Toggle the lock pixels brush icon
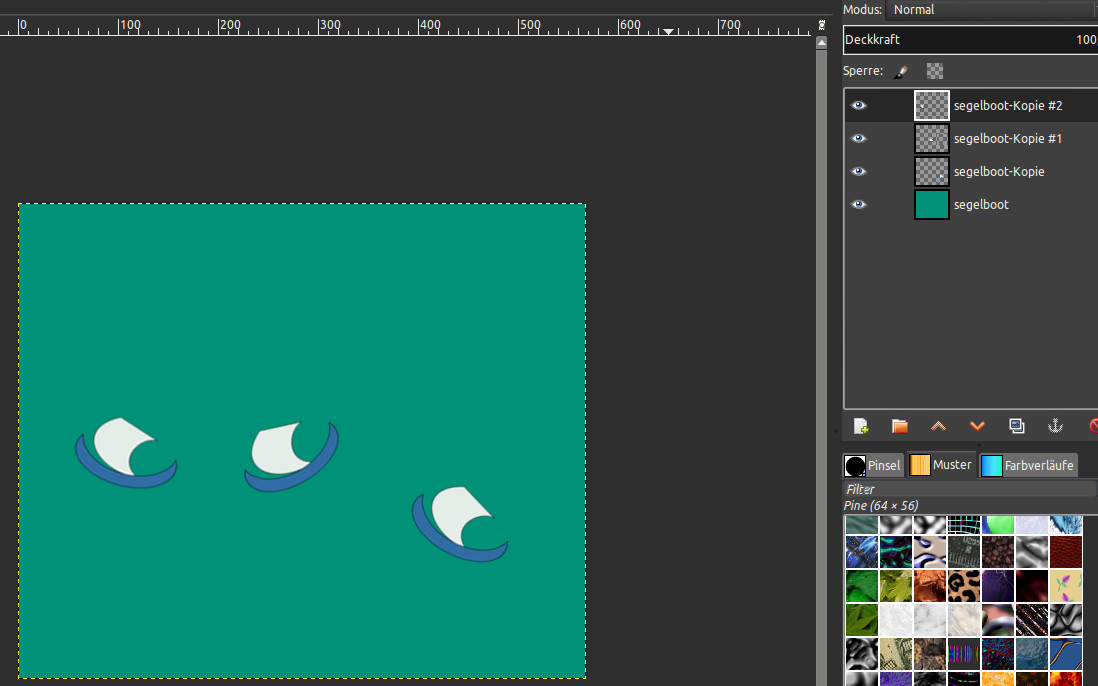 (x=901, y=72)
